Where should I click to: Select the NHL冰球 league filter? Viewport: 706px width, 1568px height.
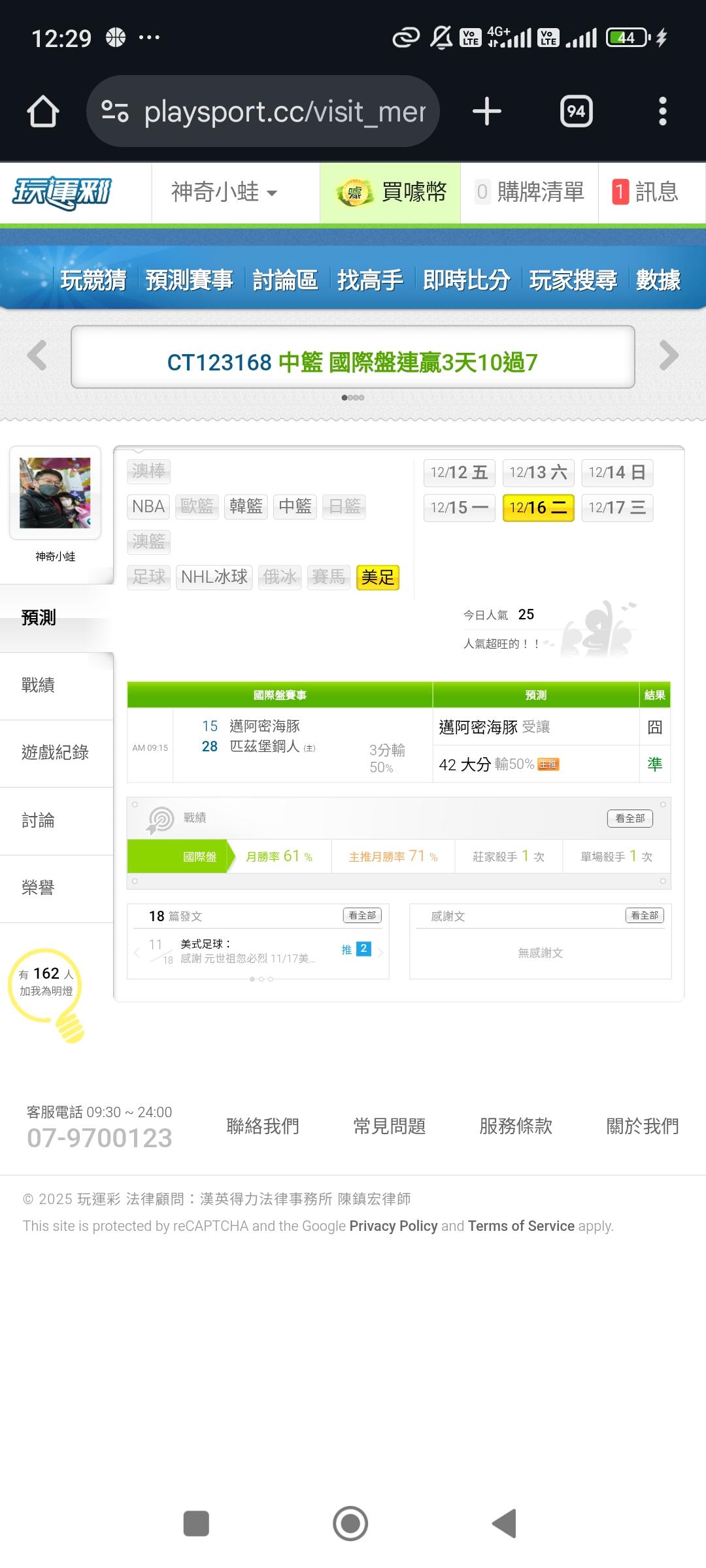pos(214,577)
